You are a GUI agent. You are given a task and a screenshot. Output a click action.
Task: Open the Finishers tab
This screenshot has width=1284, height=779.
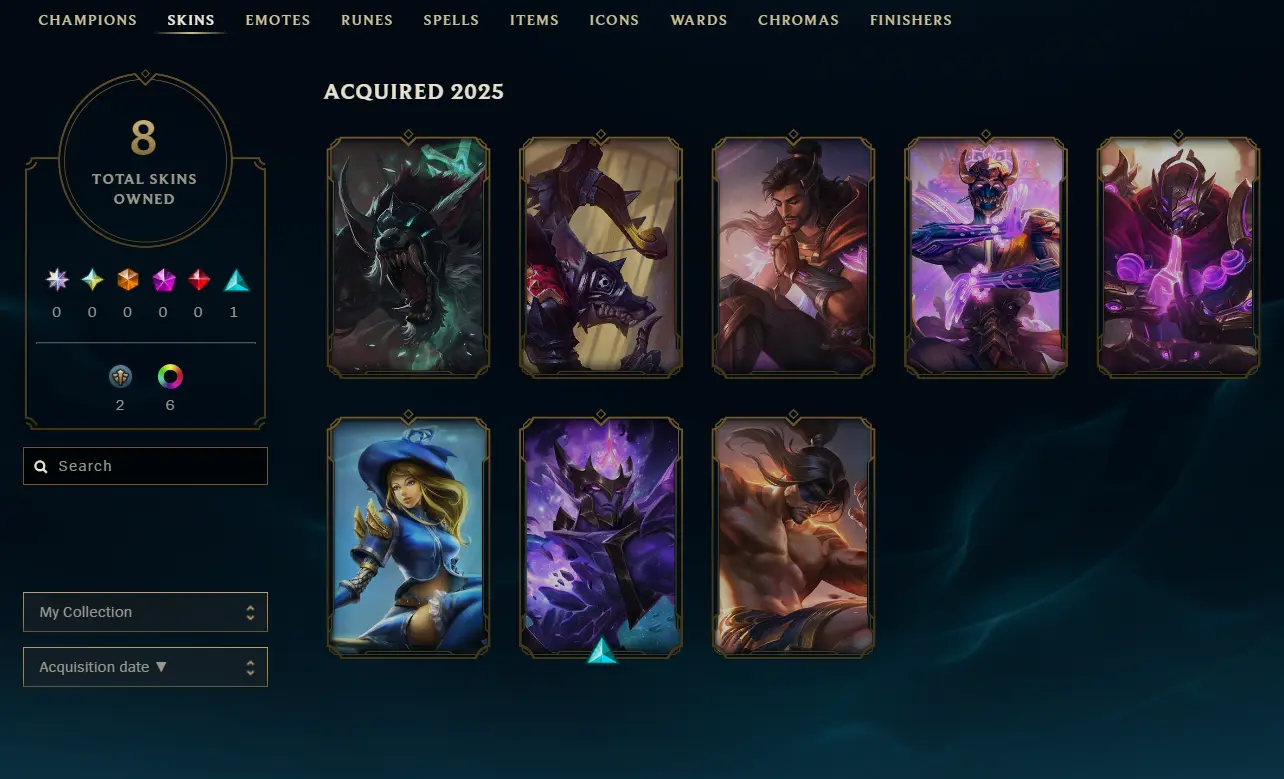(911, 20)
